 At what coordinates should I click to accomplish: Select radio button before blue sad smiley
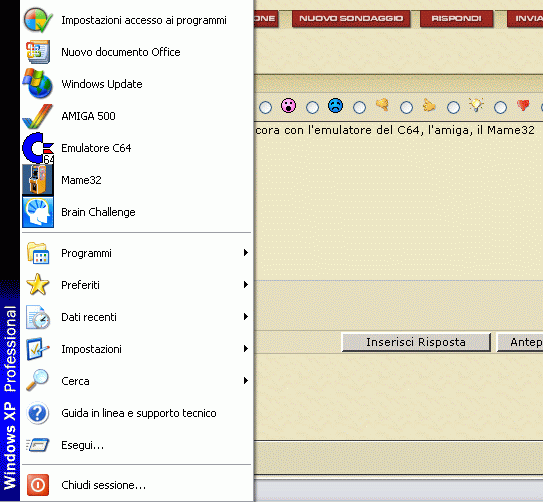click(x=312, y=107)
